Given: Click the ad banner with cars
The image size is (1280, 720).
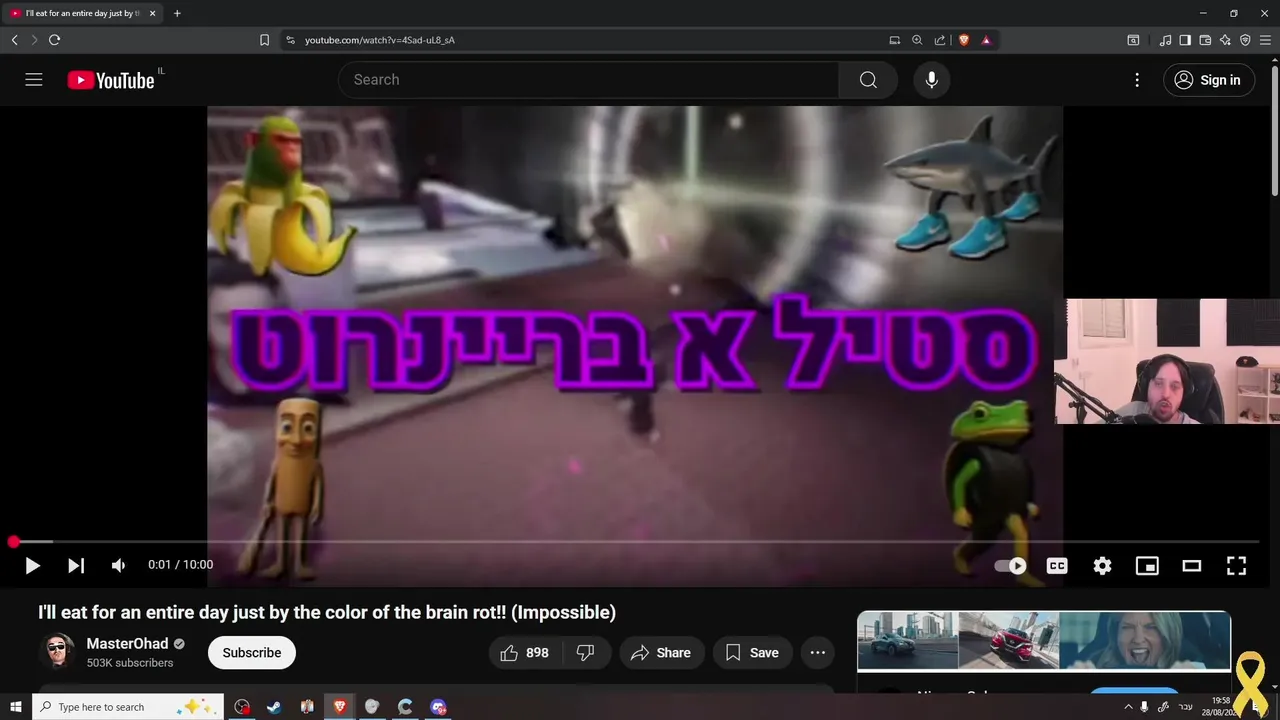Looking at the screenshot, I should (1044, 641).
